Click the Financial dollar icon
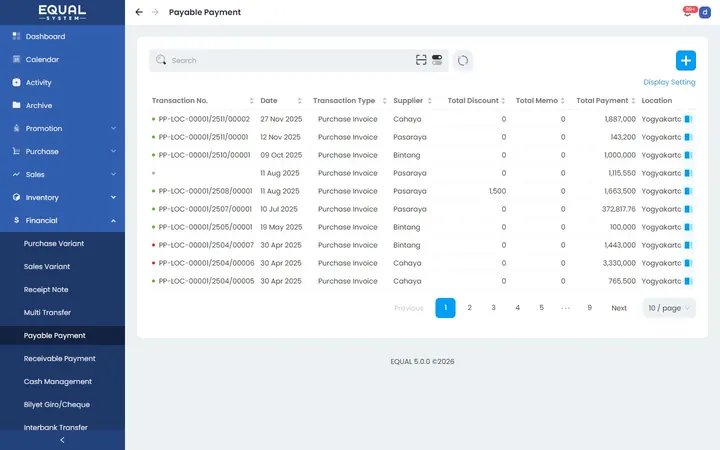 coord(17,220)
